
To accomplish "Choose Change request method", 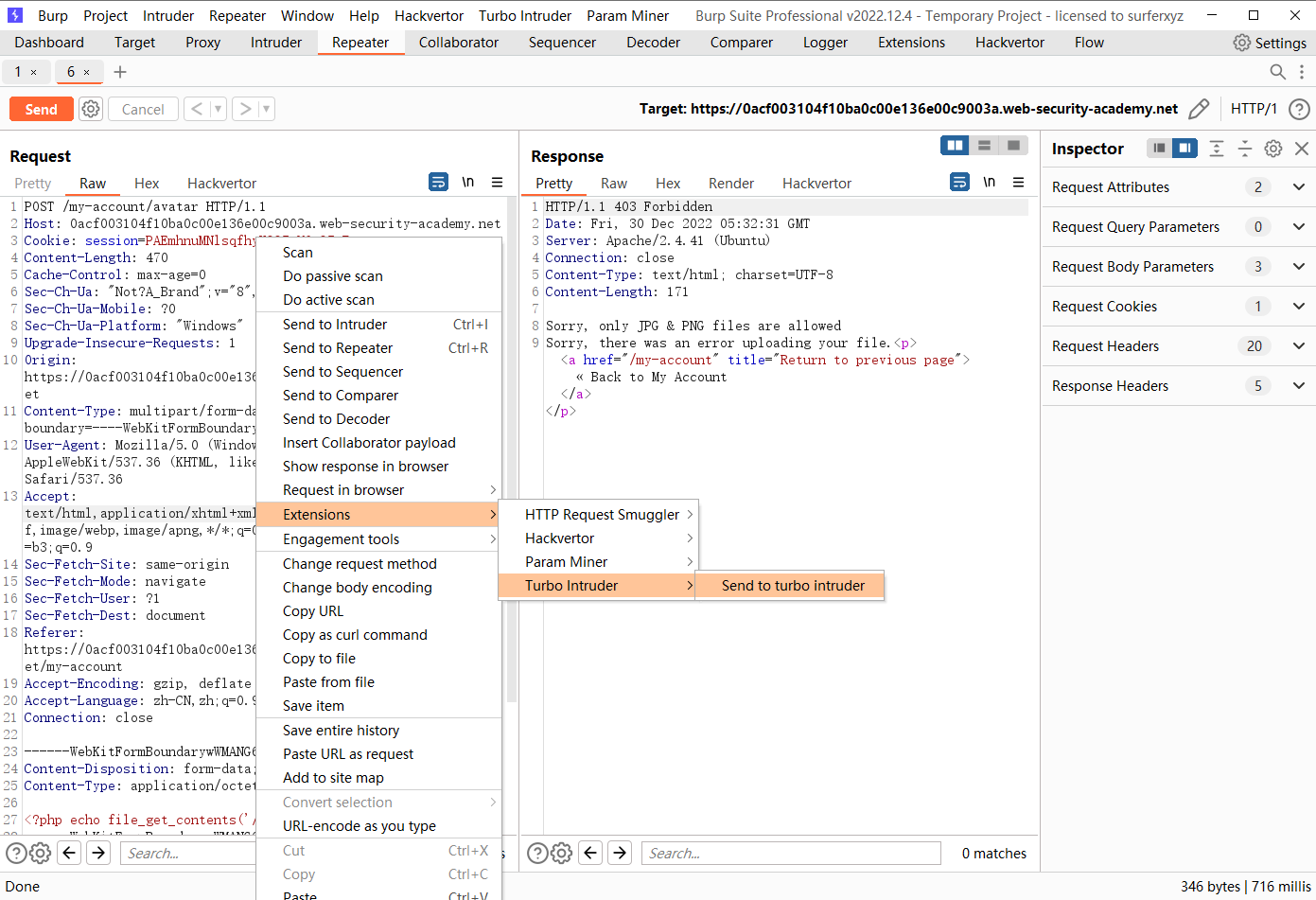I will (378, 563).
